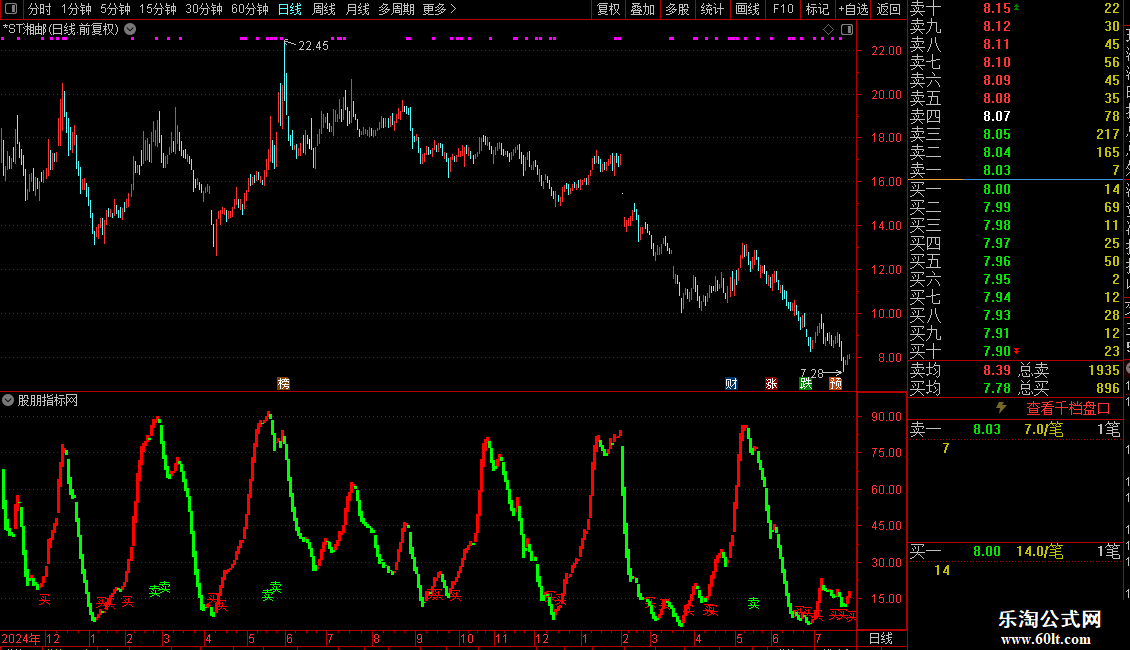Switch to 月线 monthly period
The height and width of the screenshot is (650, 1130).
(x=357, y=9)
